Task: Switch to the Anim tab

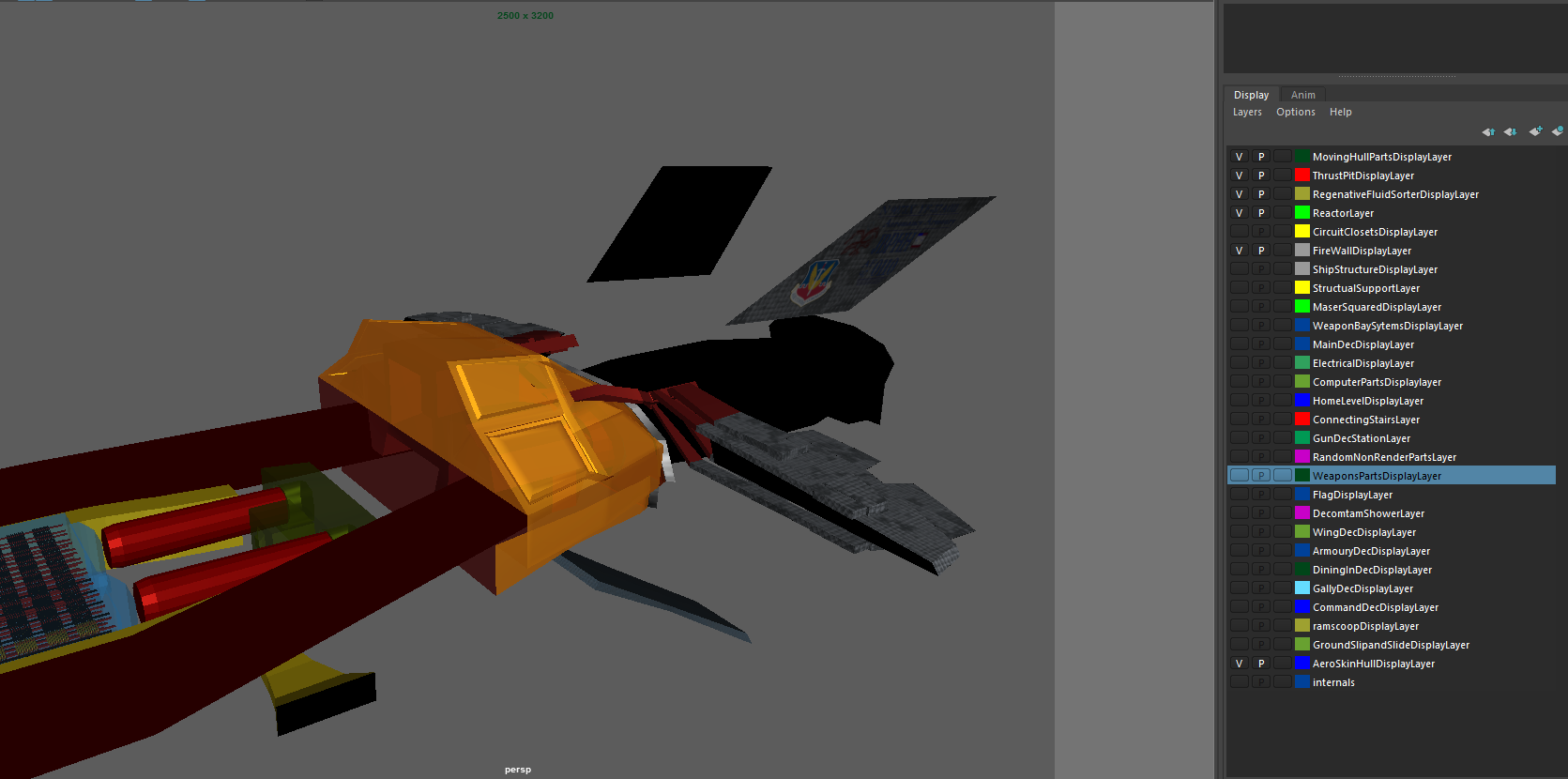Action: pos(1302,95)
